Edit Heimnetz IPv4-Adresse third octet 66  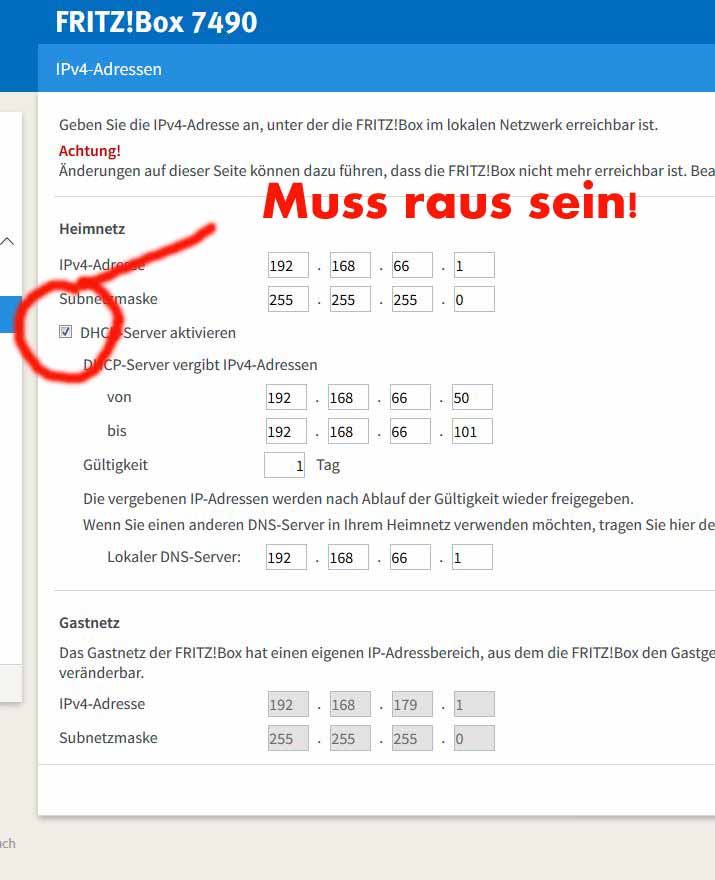(x=412, y=265)
